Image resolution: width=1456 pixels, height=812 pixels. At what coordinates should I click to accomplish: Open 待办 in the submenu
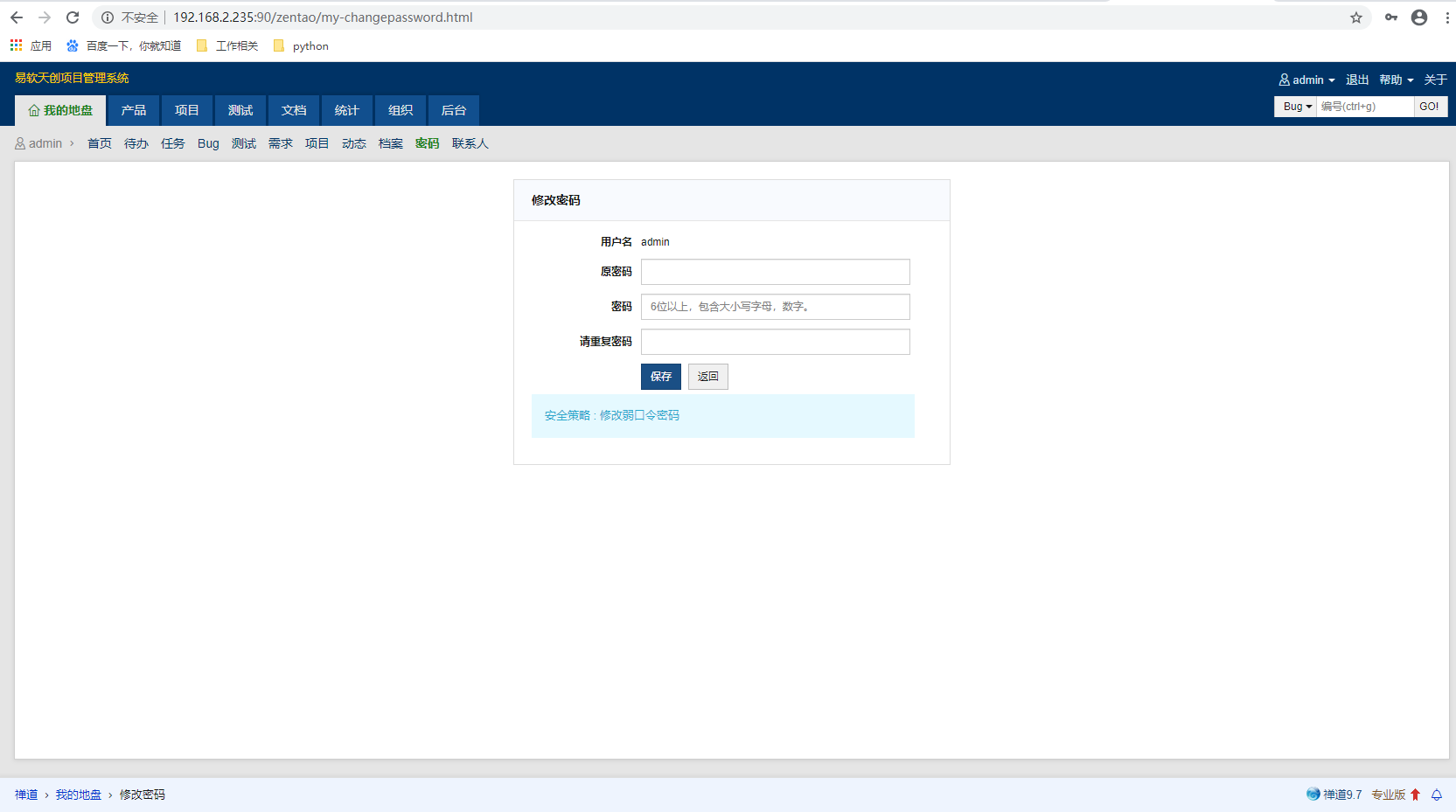tap(136, 143)
